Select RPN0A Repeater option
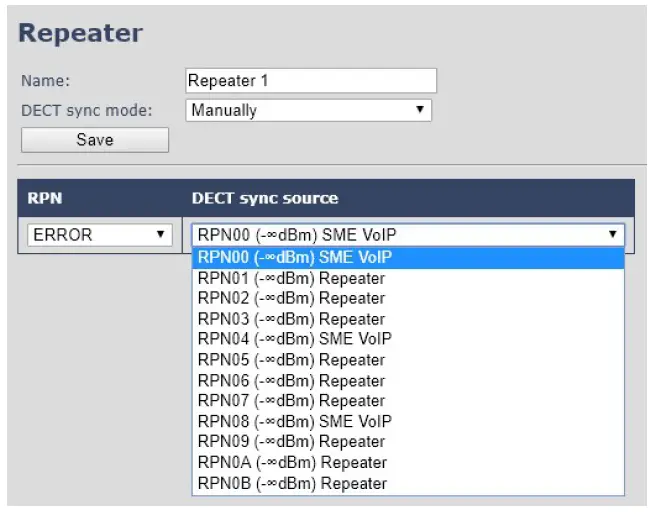This screenshot has height=514, width=652. tap(408, 462)
